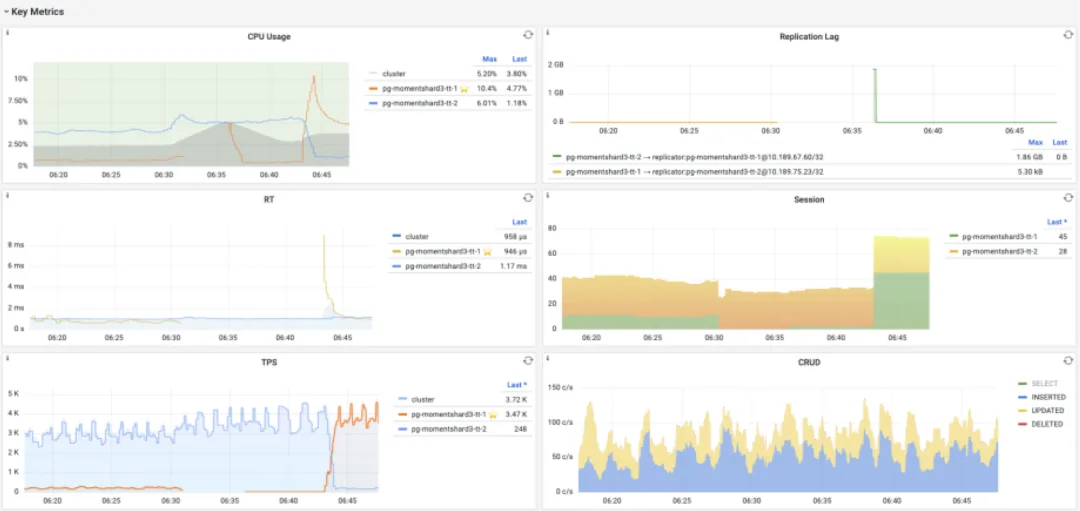Screen dimensions: 1080x511
Task: Open the Session panel title menu
Action: pyautogui.click(x=809, y=200)
